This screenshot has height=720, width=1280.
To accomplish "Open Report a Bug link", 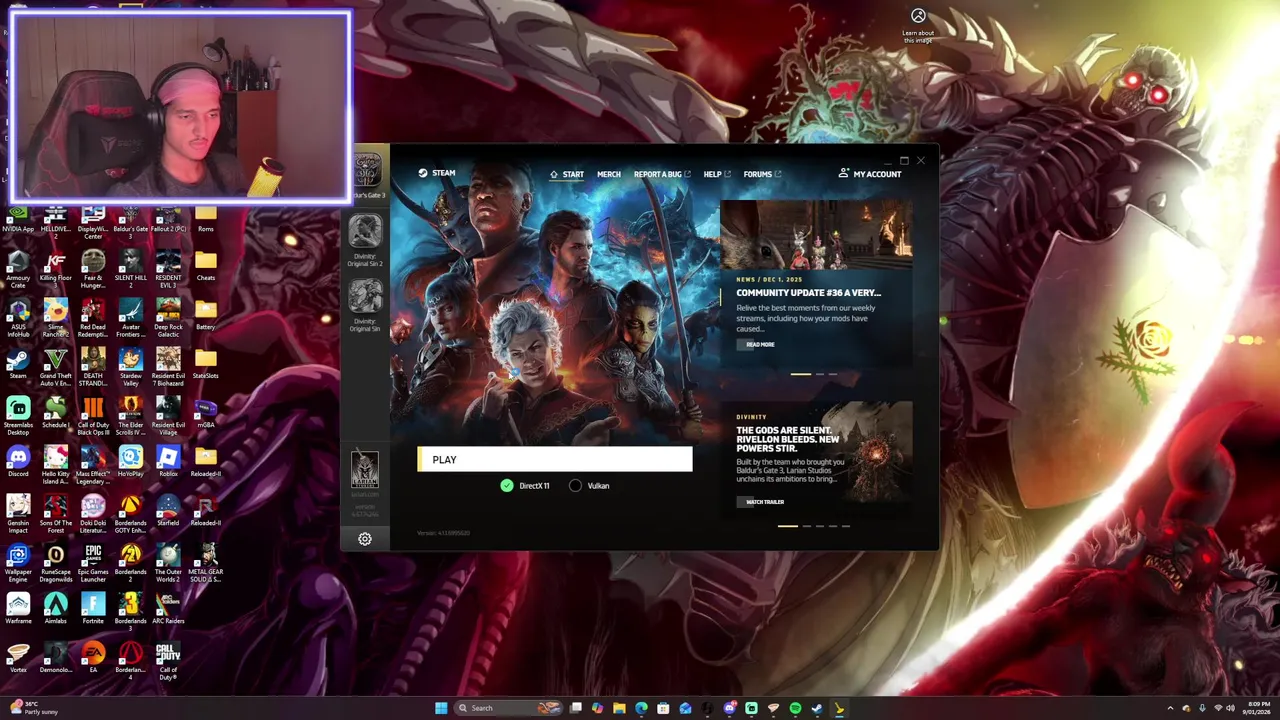I will coord(662,174).
